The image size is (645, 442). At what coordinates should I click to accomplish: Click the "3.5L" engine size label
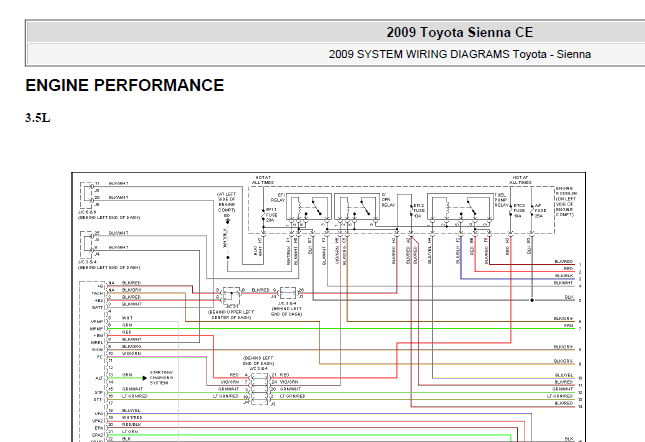coord(37,118)
